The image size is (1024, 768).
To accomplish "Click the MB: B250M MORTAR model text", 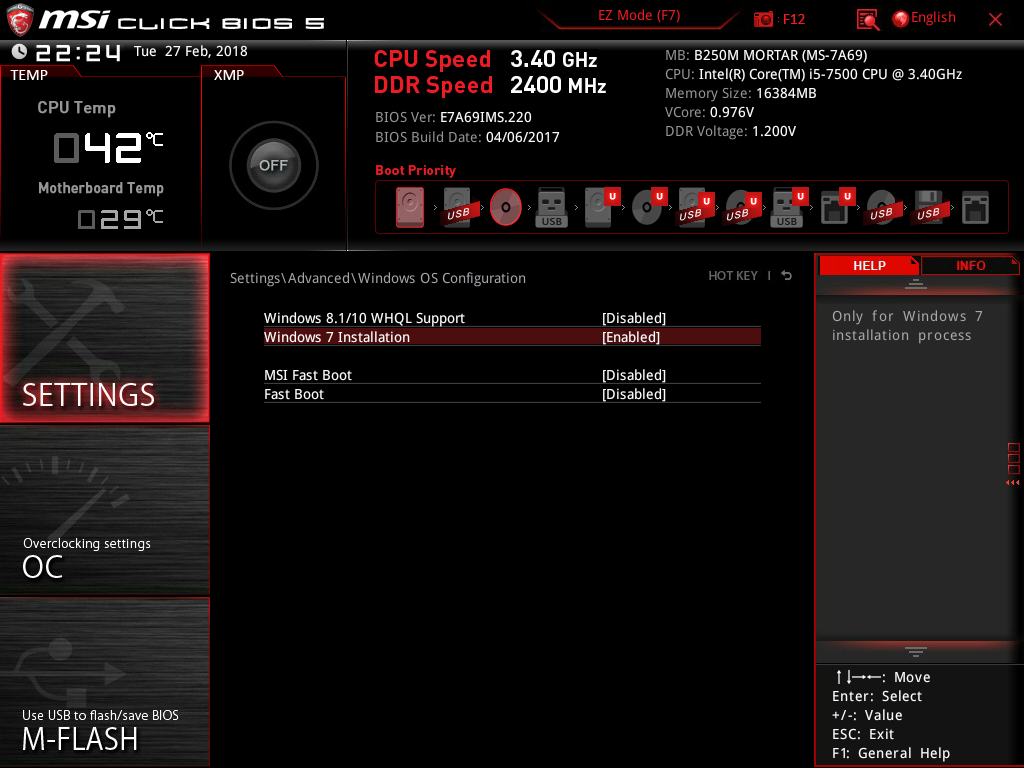I will click(766, 56).
